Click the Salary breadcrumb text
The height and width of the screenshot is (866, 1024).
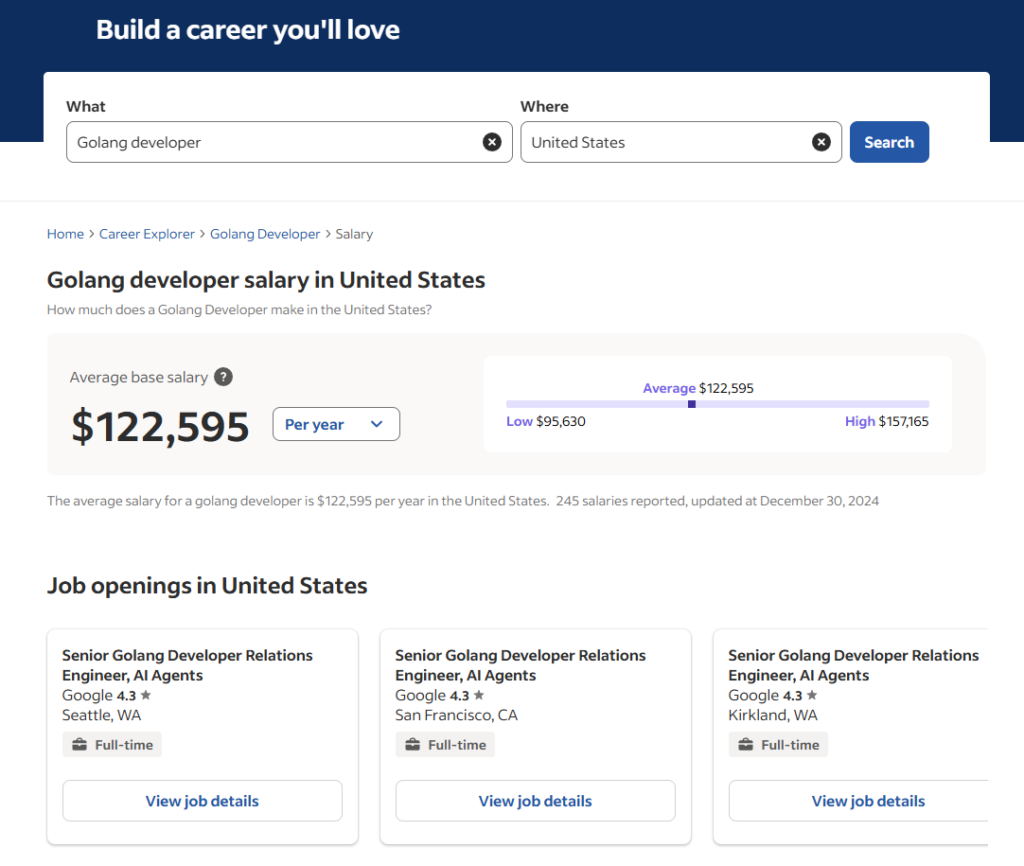click(354, 234)
